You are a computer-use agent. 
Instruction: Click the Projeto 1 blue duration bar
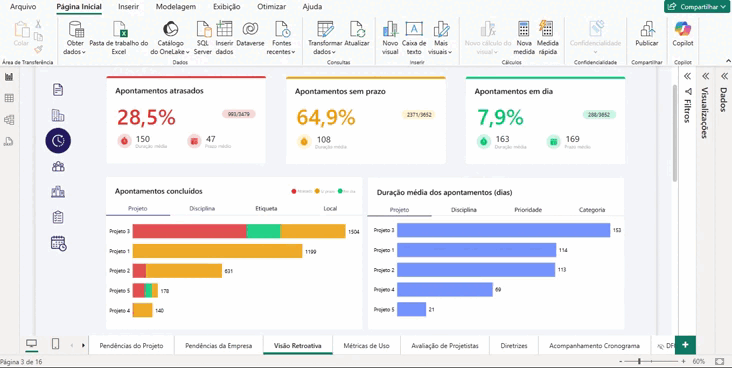(x=477, y=250)
